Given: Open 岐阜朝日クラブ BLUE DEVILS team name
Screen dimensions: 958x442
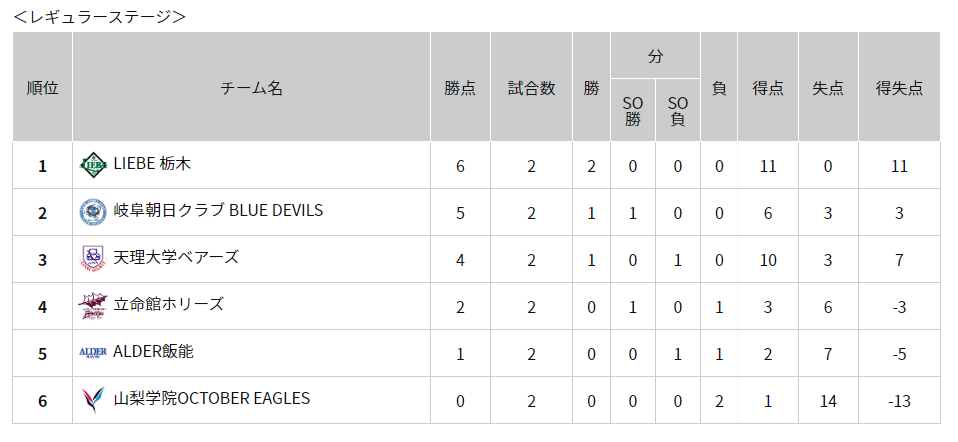Looking at the screenshot, I should pyautogui.click(x=218, y=211).
